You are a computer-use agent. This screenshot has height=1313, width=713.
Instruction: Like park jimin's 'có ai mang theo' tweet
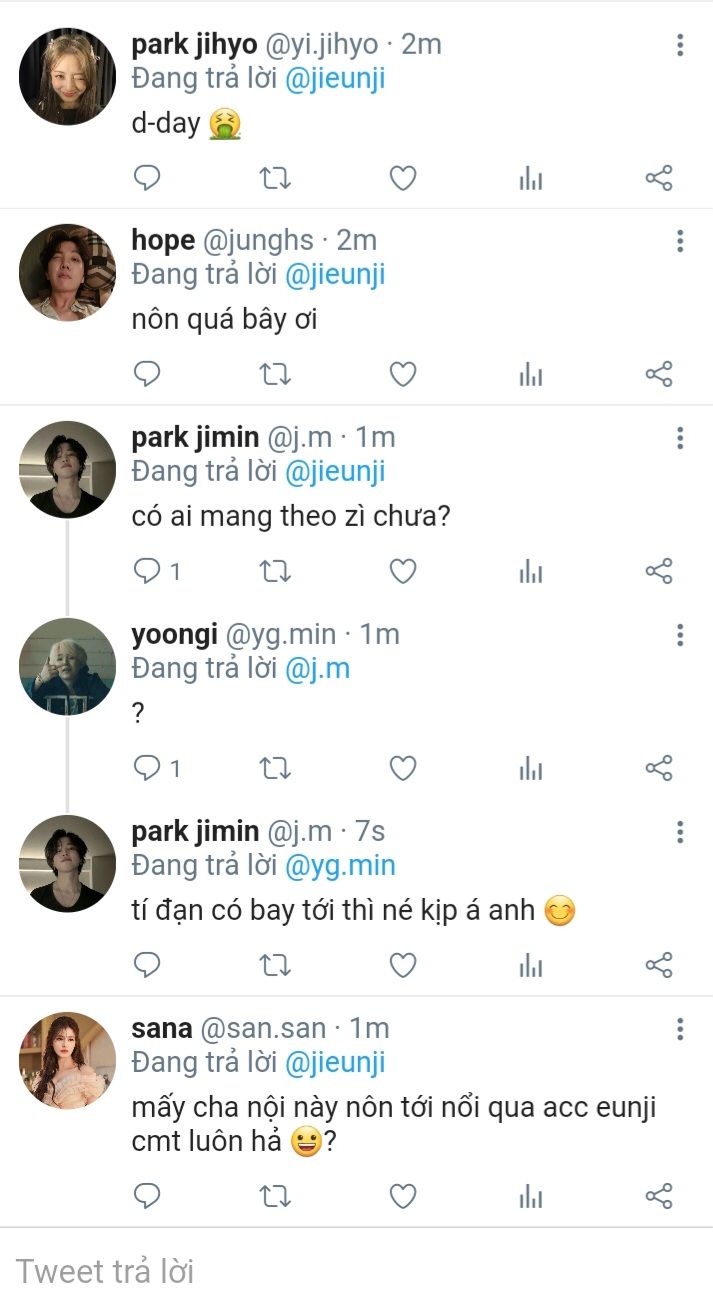(x=402, y=571)
